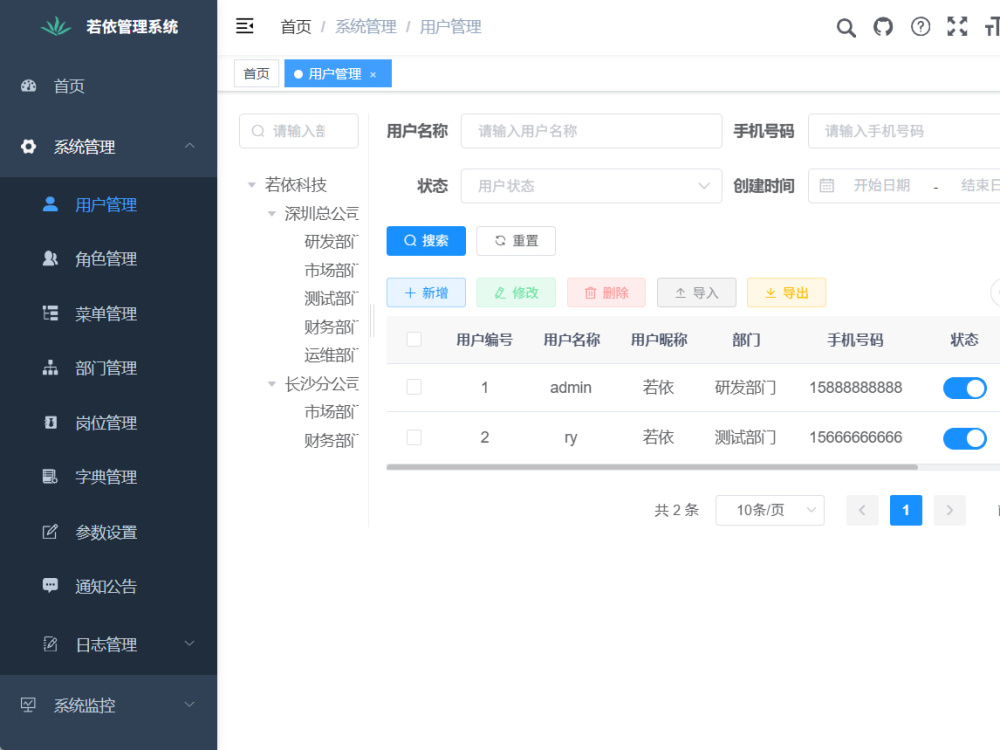The image size is (1000, 750).
Task: Check the checkbox for the ry row
Action: point(414,437)
